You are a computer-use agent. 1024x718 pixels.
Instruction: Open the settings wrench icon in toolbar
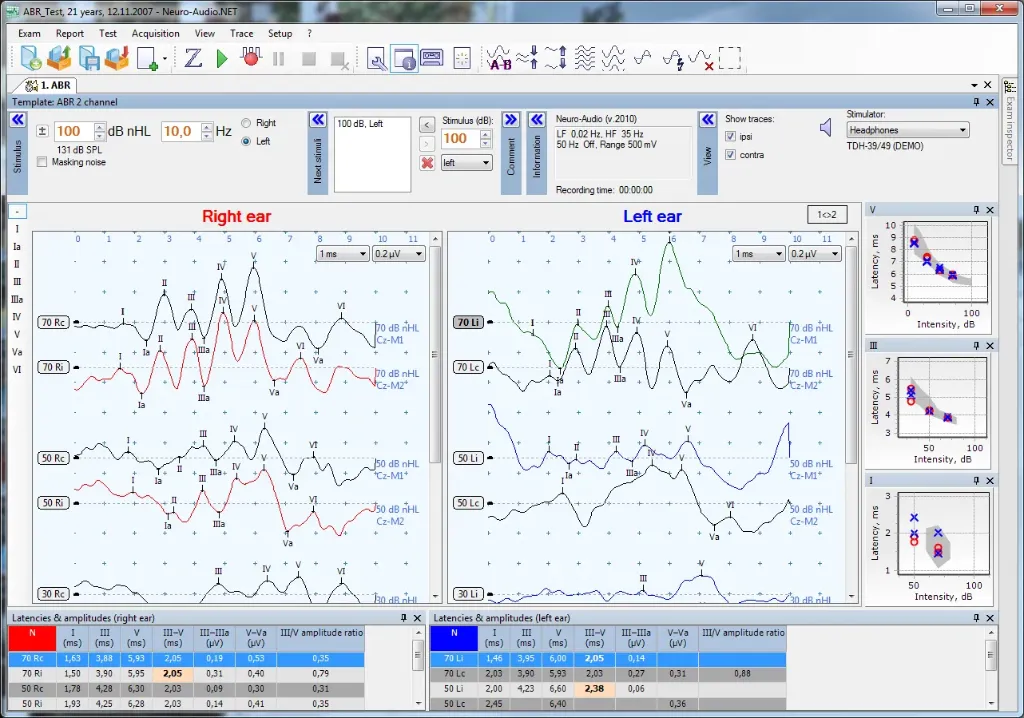[x=377, y=59]
